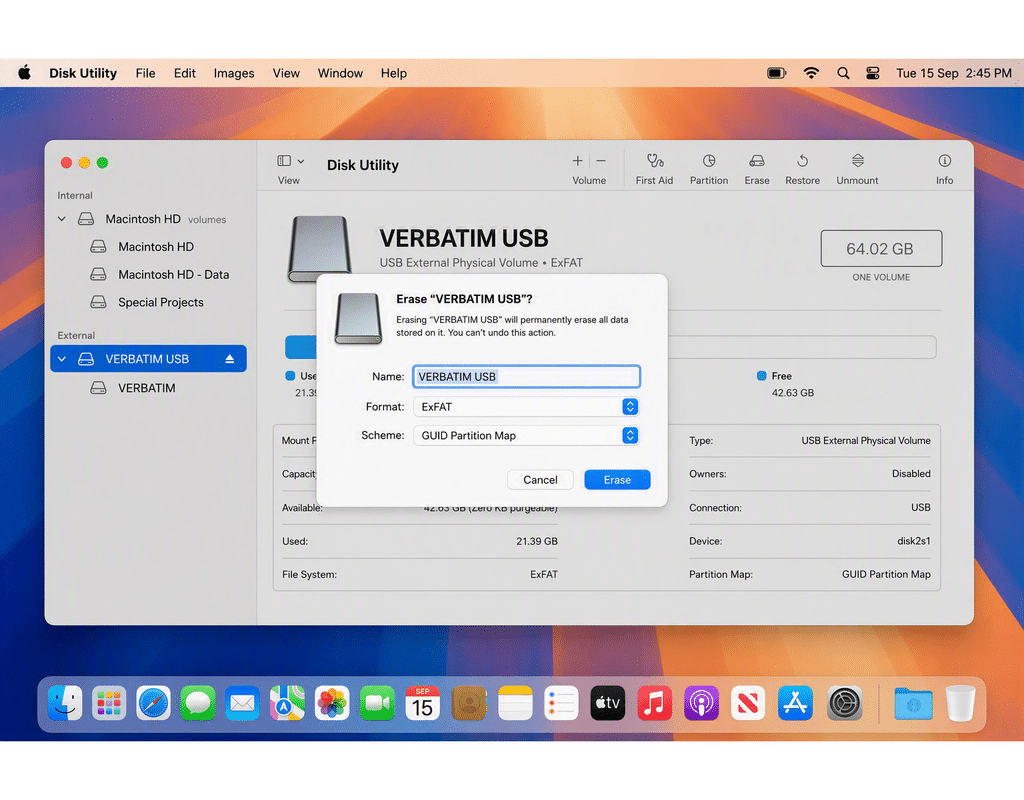The image size is (1024, 800).
Task: Click the date and time in menu bar
Action: [953, 73]
